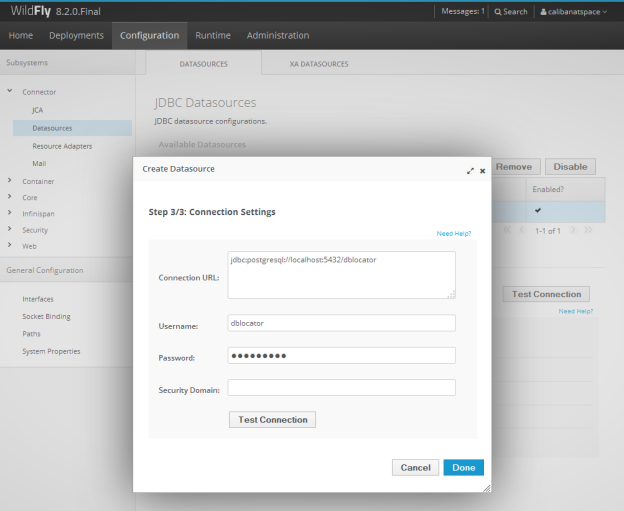Maximize the Create Datasource dialog
Screen dimensions: 624x511
tap(470, 170)
